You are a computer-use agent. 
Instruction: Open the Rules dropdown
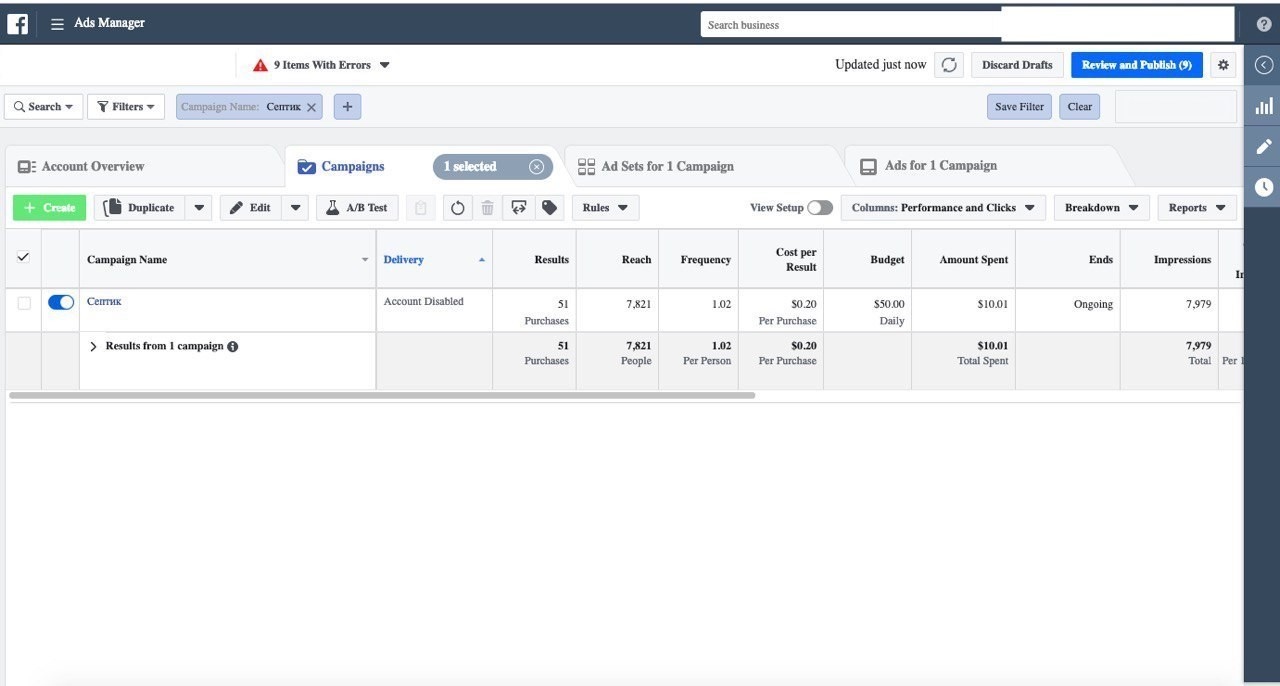[x=605, y=208]
